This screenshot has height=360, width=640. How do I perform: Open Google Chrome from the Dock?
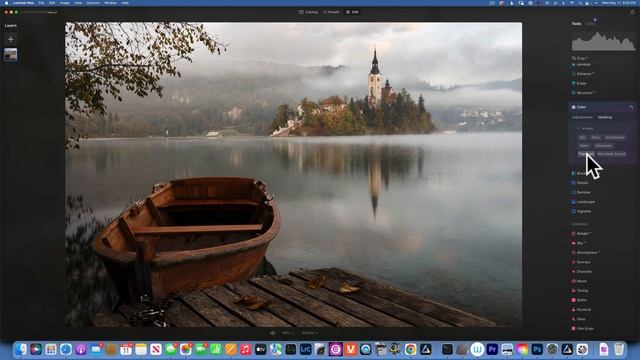pyautogui.click(x=411, y=349)
